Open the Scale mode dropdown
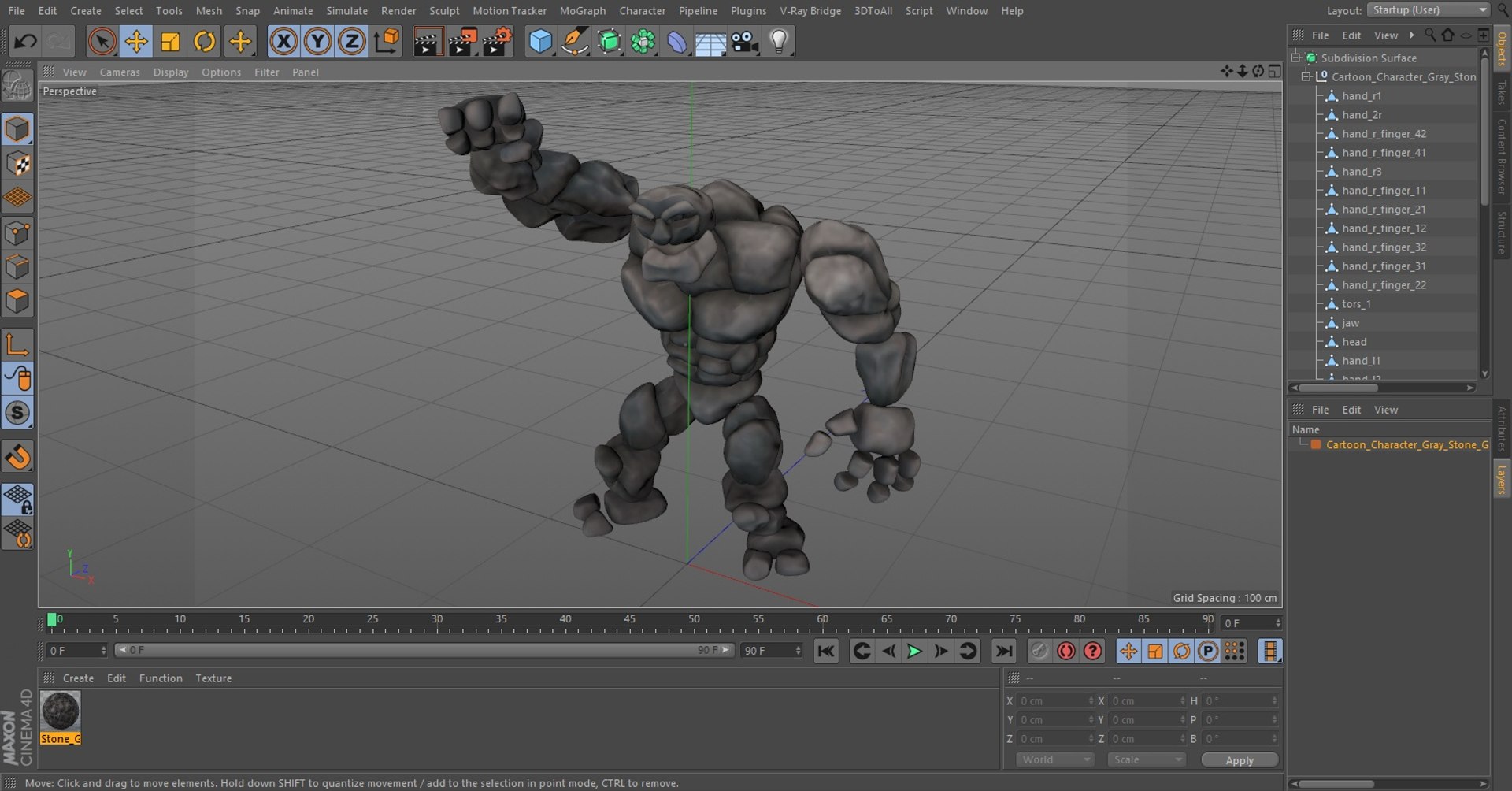The height and width of the screenshot is (791, 1512). (x=1145, y=759)
